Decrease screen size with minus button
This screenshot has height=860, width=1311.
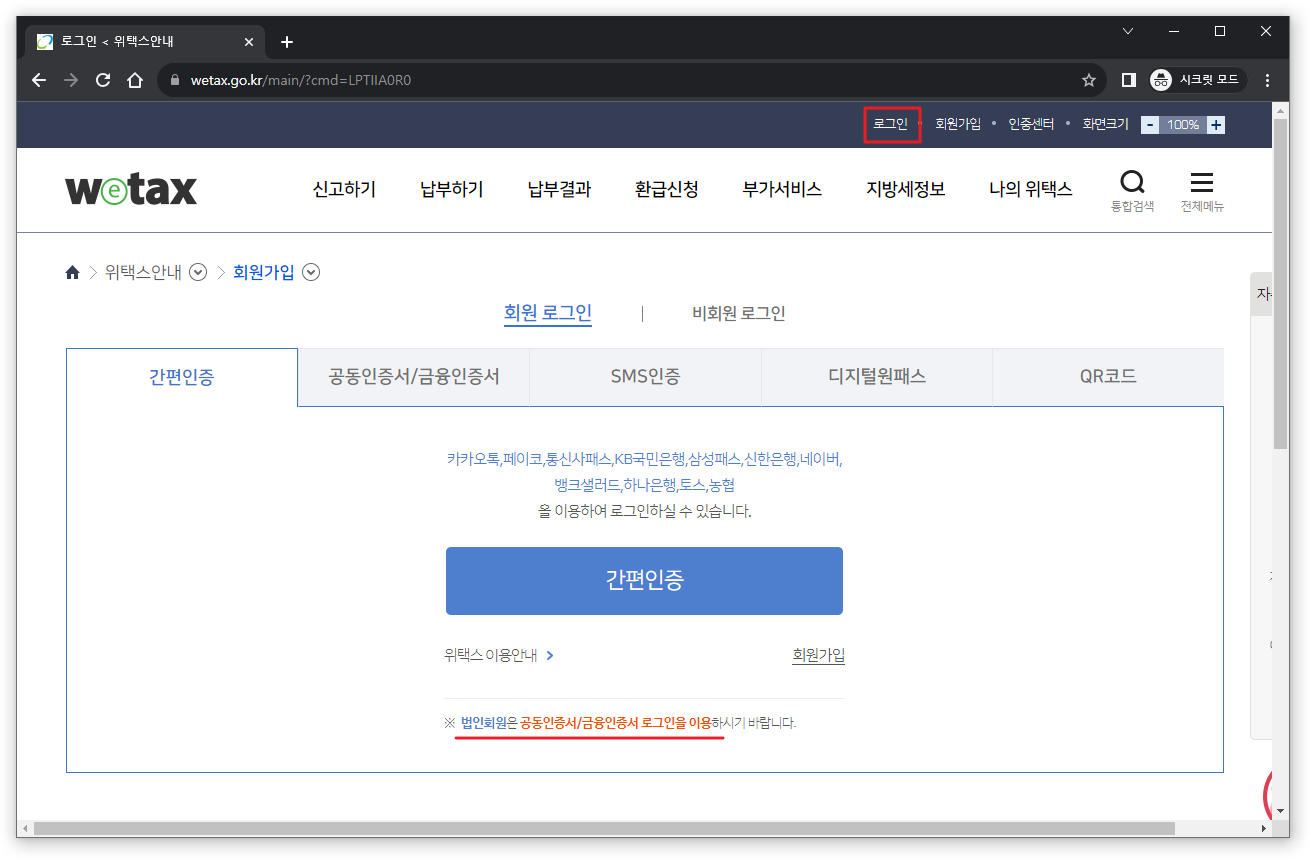coord(1150,125)
